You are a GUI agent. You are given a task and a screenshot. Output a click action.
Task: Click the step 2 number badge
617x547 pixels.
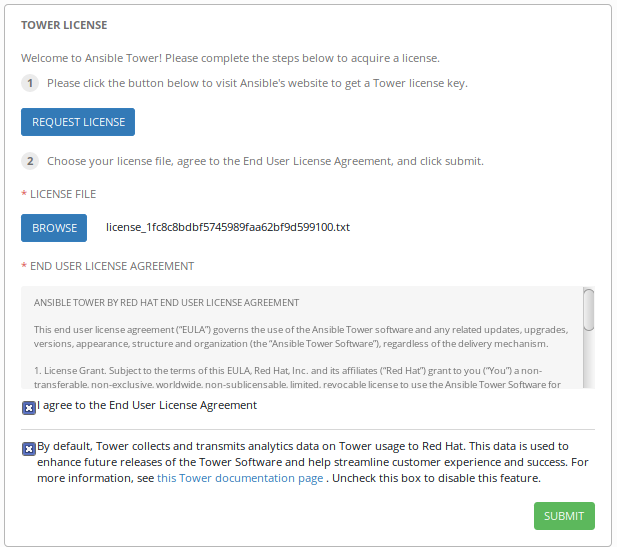coord(30,160)
